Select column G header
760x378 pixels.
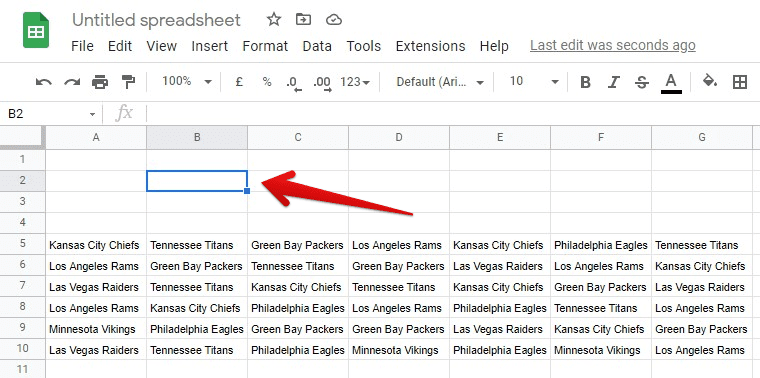702,138
